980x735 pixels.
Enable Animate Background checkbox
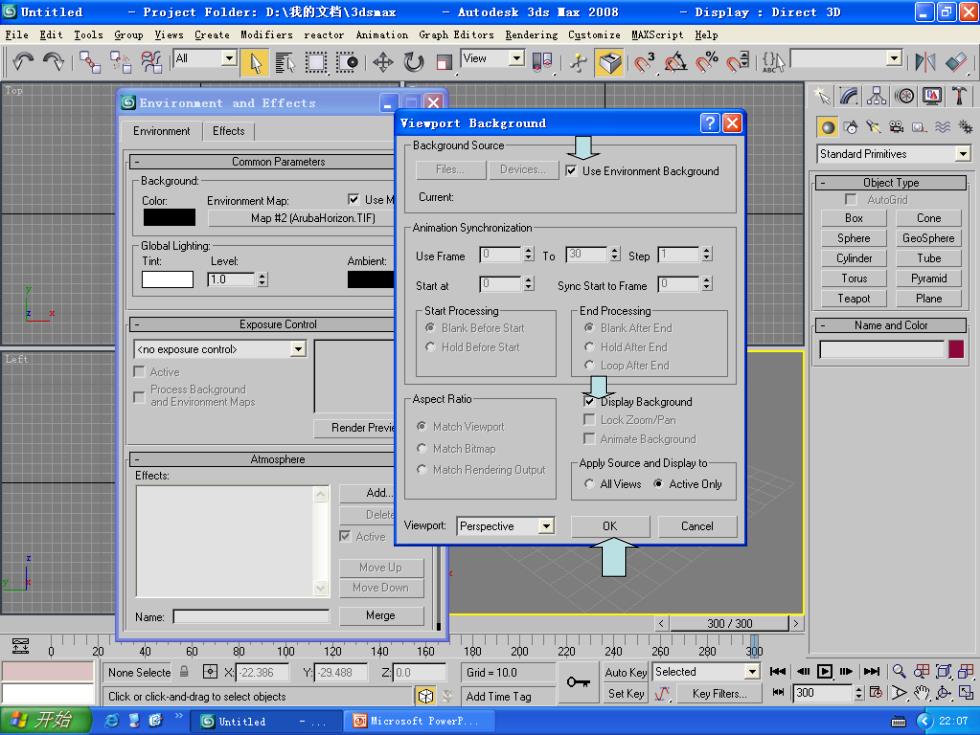click(x=589, y=438)
